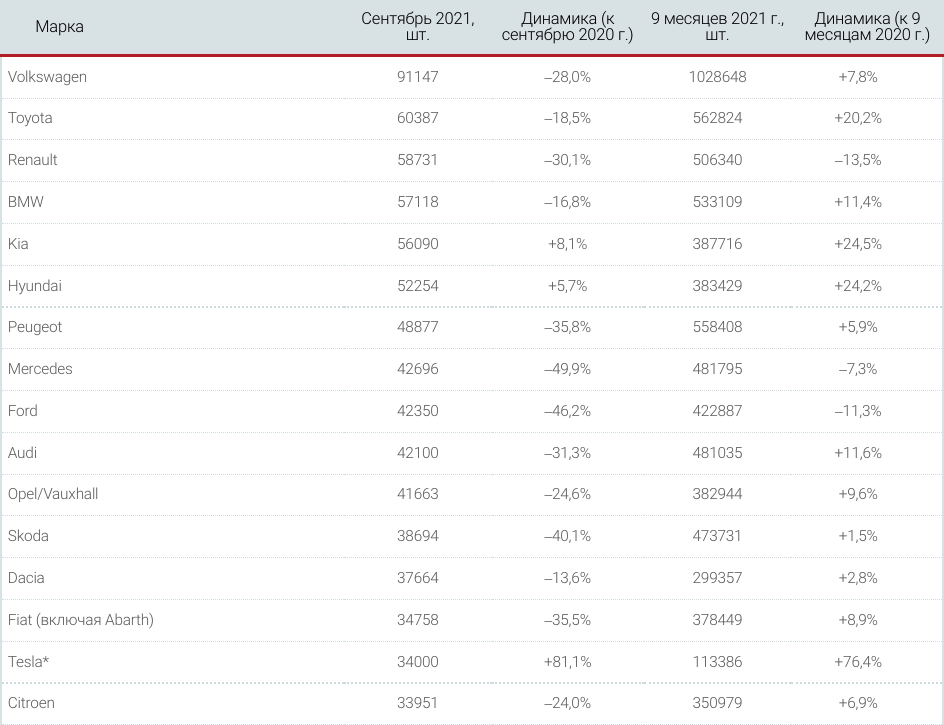
Task: Click Volkswagen 9-month value 1028648
Action: click(717, 77)
